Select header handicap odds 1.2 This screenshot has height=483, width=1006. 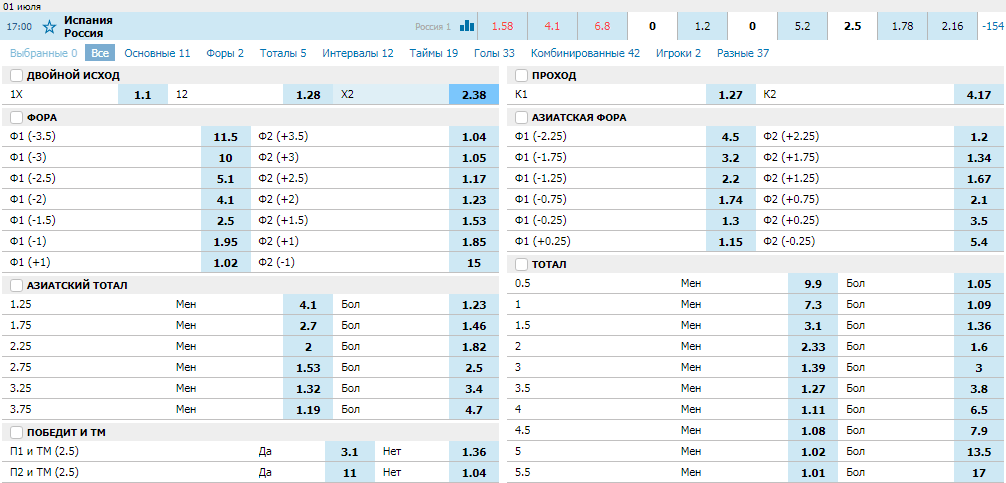[x=703, y=26]
